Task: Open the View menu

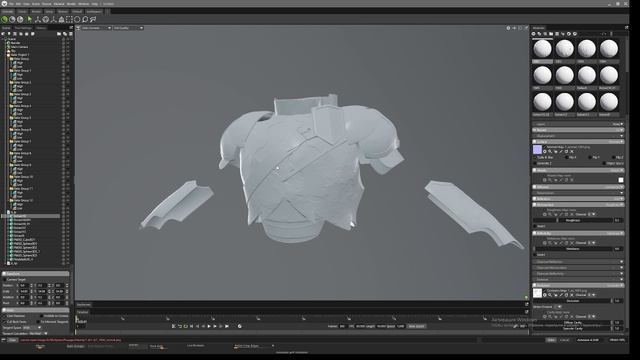Action: click(x=27, y=4)
